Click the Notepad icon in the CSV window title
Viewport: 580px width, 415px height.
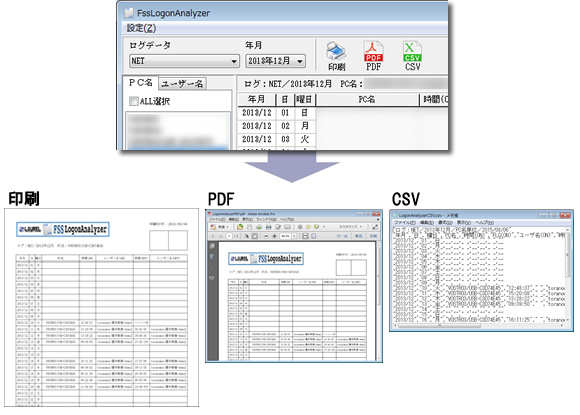tap(395, 215)
